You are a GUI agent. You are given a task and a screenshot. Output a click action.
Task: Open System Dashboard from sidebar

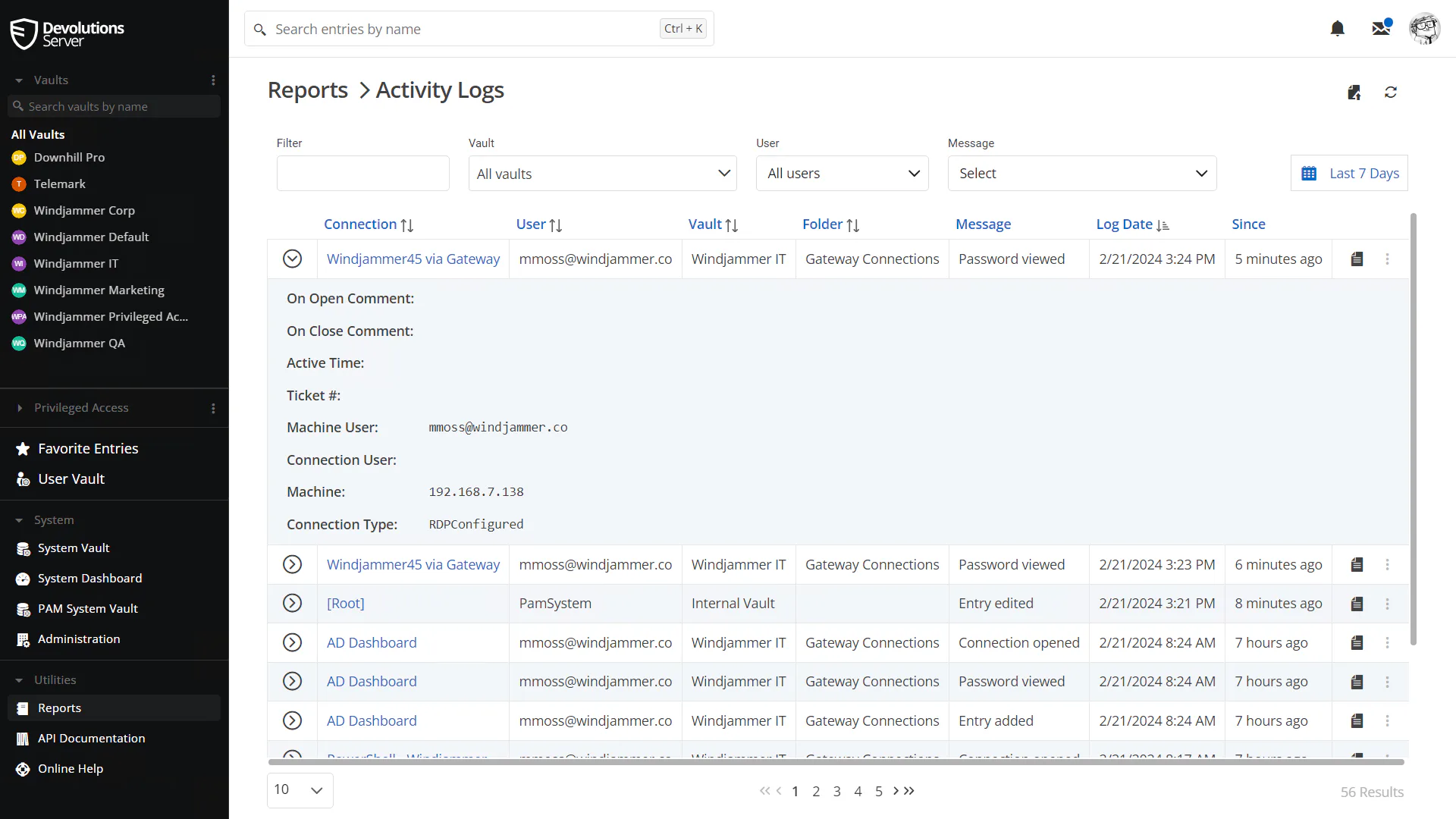coord(89,579)
